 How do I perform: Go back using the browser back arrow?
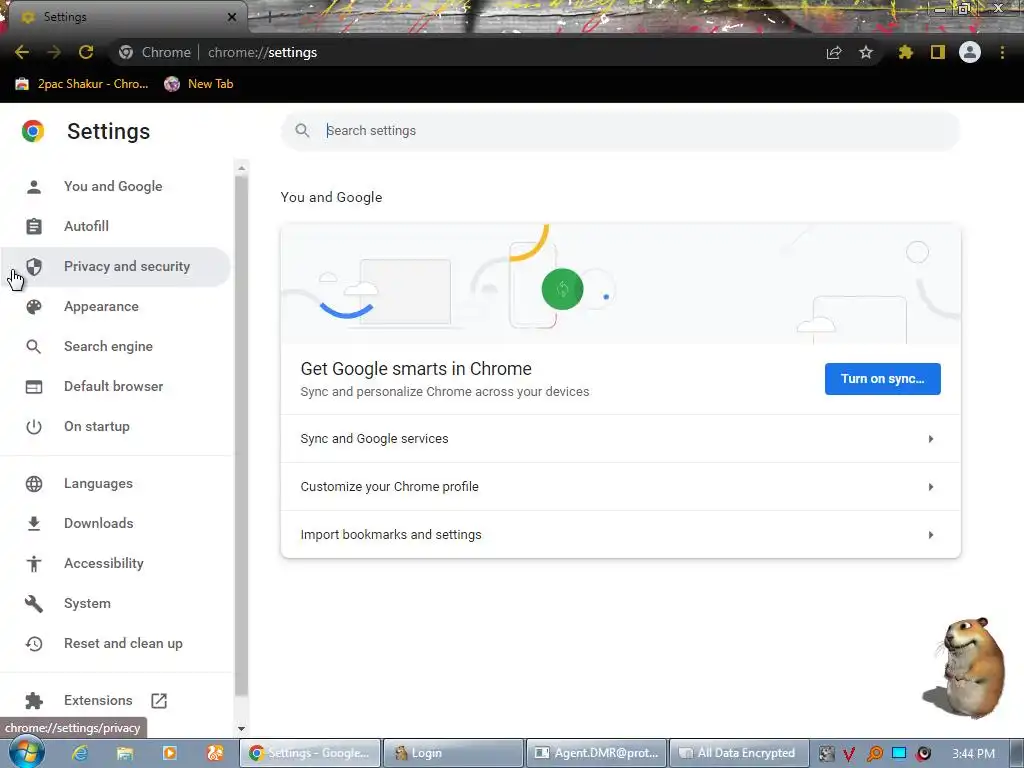click(22, 52)
